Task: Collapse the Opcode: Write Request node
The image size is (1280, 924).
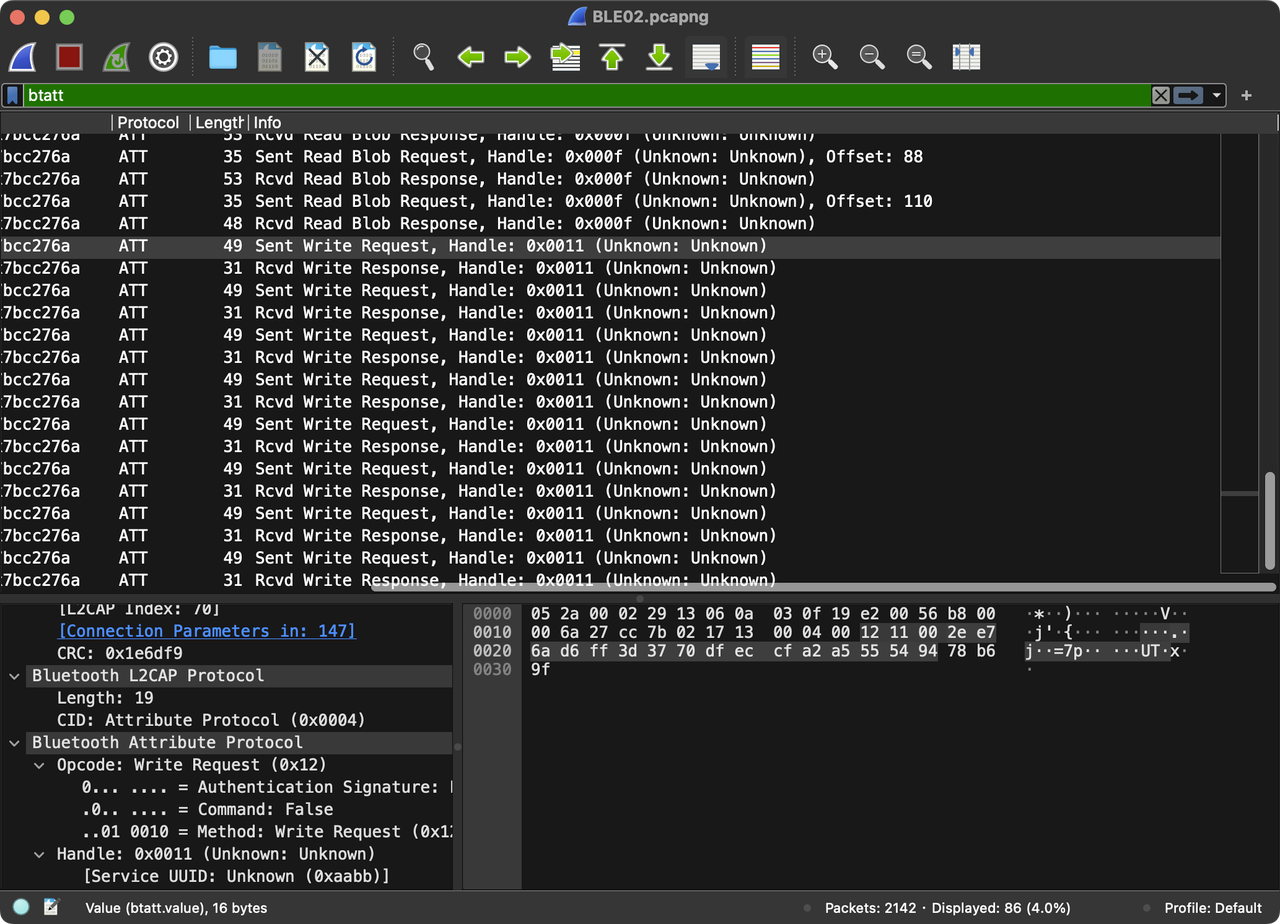Action: tap(39, 765)
